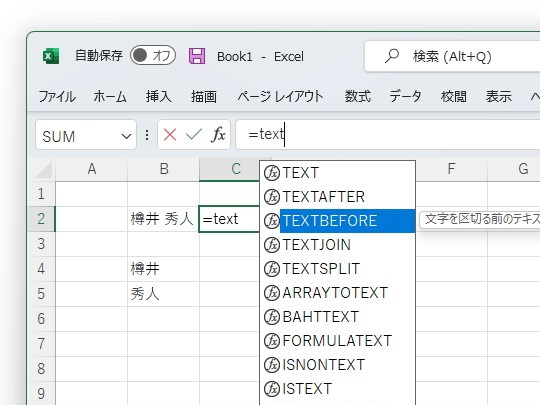Toggle the AutoSave (自動保存) switch

[153, 55]
